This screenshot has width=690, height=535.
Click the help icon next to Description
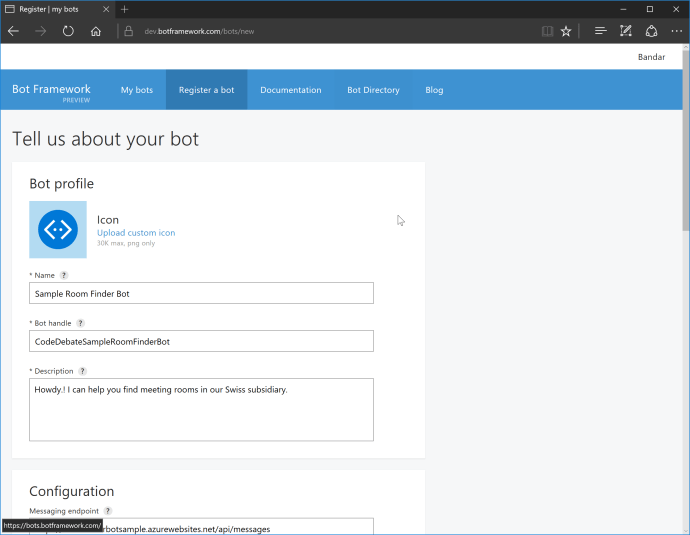[x=83, y=371]
